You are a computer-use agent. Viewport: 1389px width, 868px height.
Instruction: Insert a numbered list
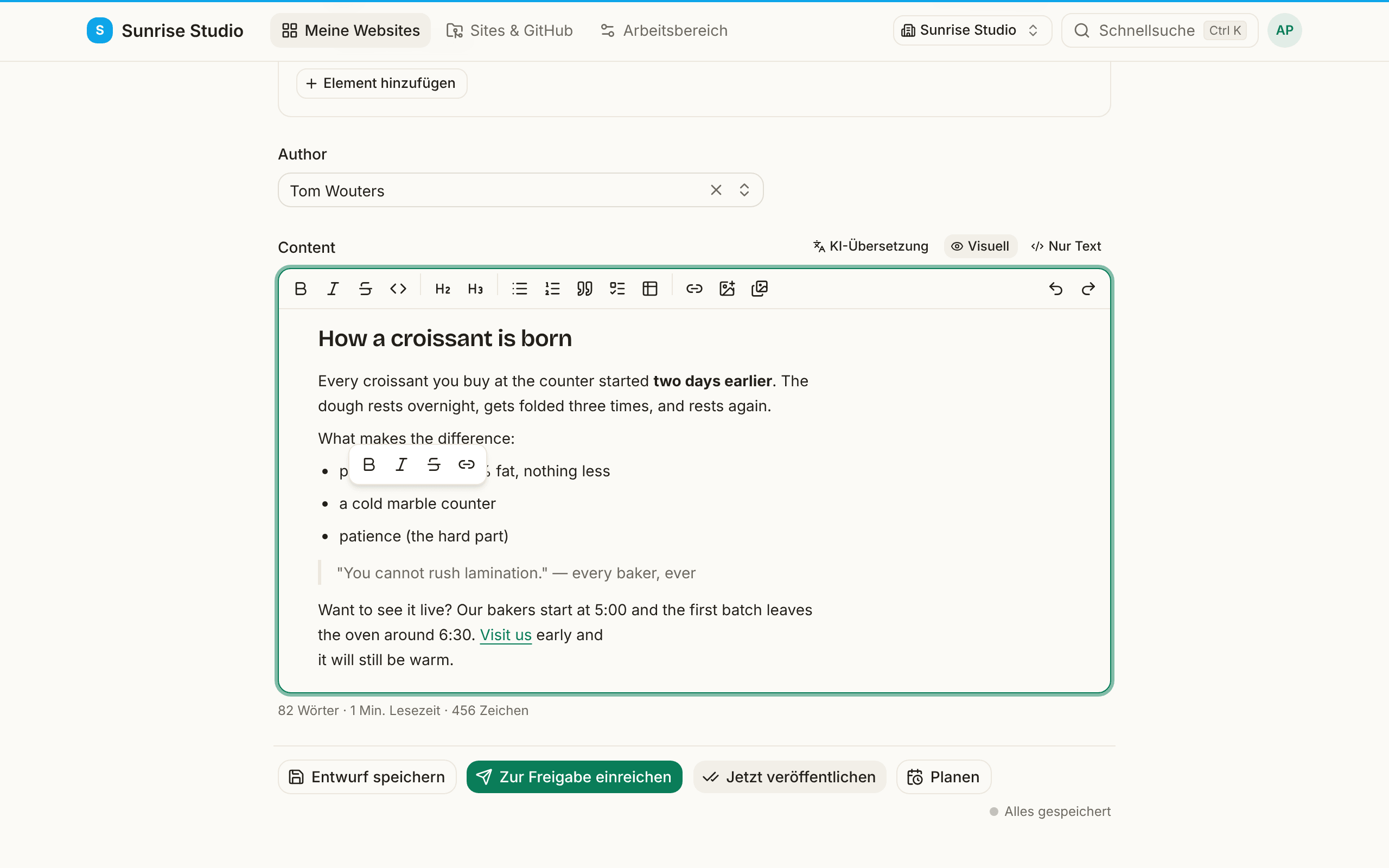click(x=552, y=289)
